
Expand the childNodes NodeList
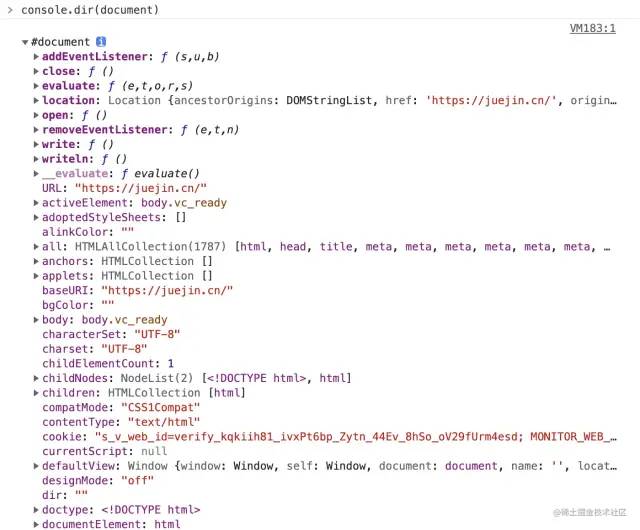[x=36, y=378]
